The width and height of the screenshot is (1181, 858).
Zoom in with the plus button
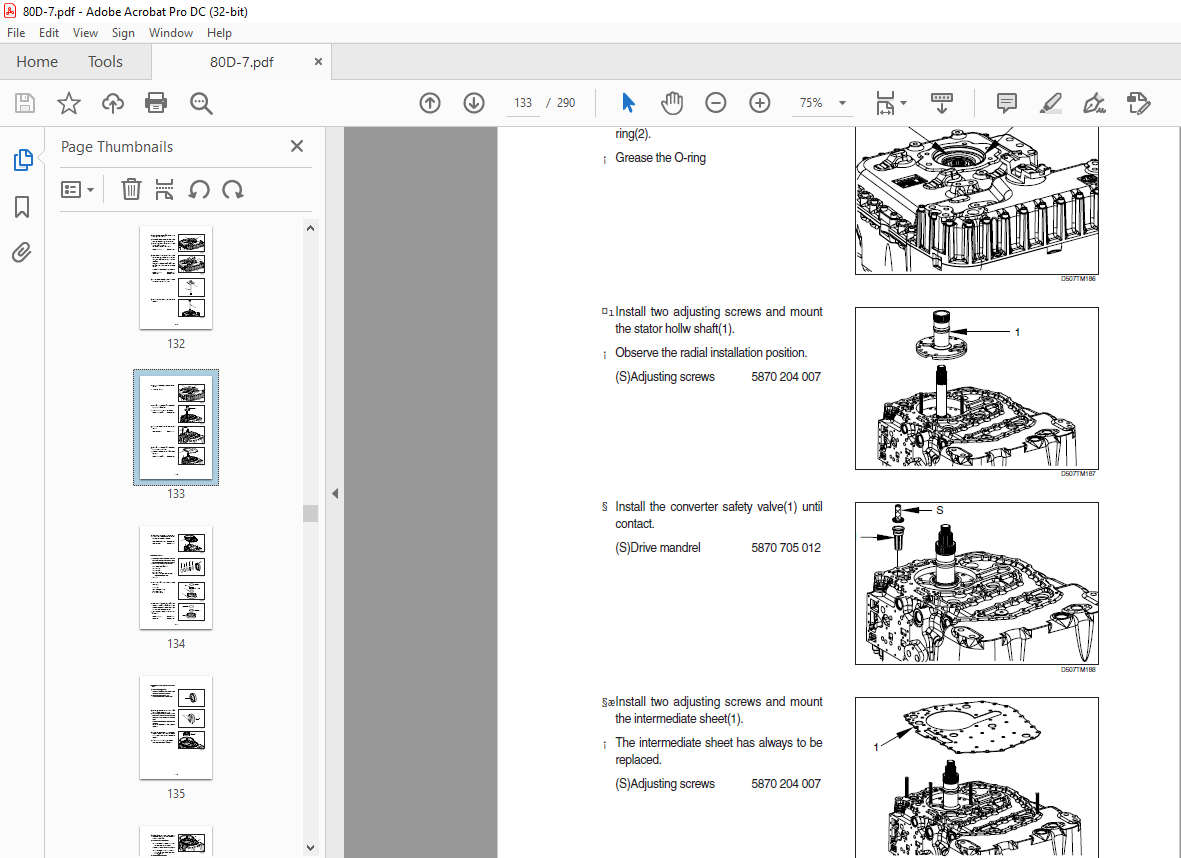coord(760,103)
